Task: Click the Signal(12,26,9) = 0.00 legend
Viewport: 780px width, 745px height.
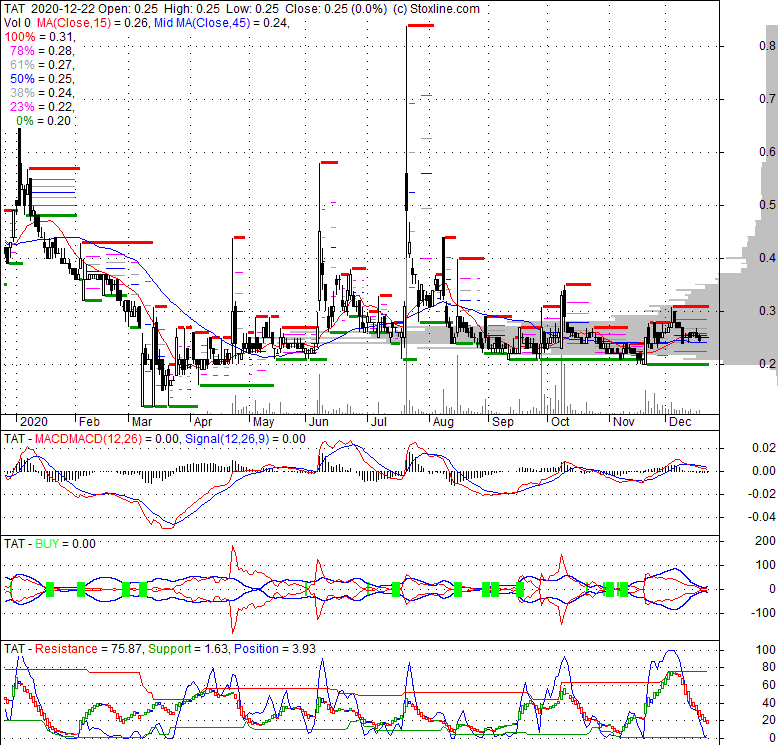Action: [245, 439]
